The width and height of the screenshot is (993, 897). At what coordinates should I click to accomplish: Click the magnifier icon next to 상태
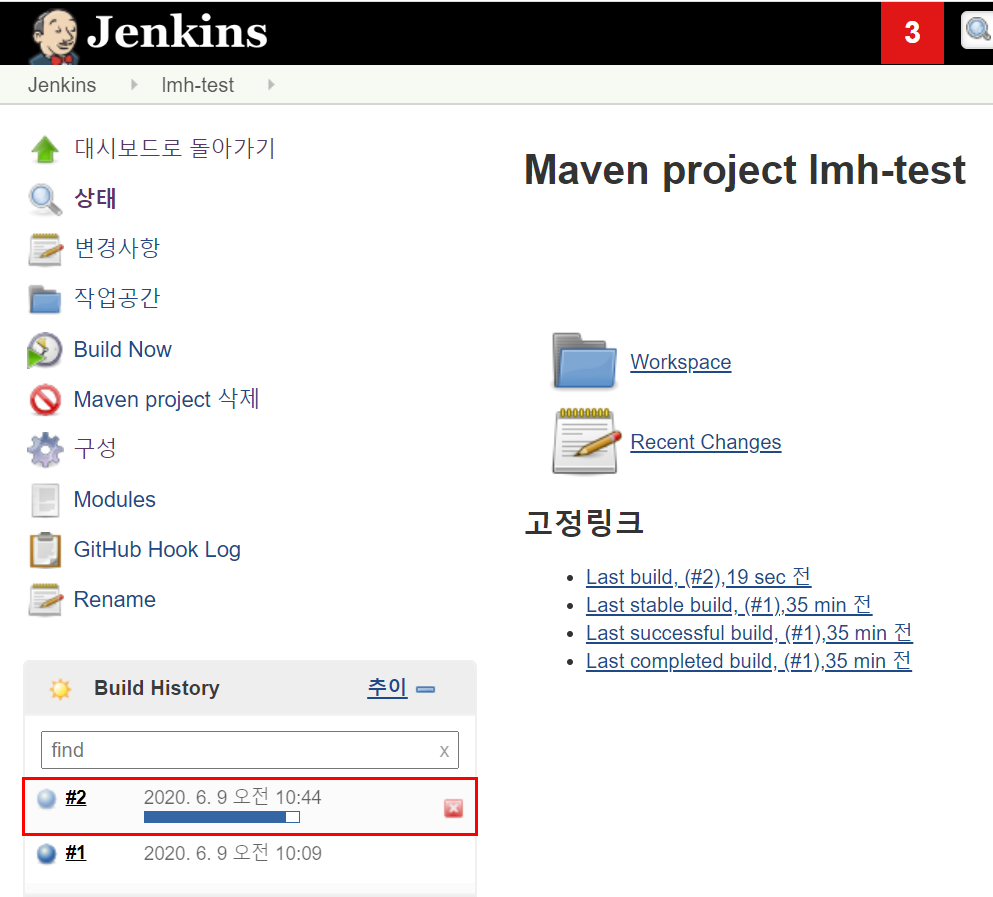45,199
